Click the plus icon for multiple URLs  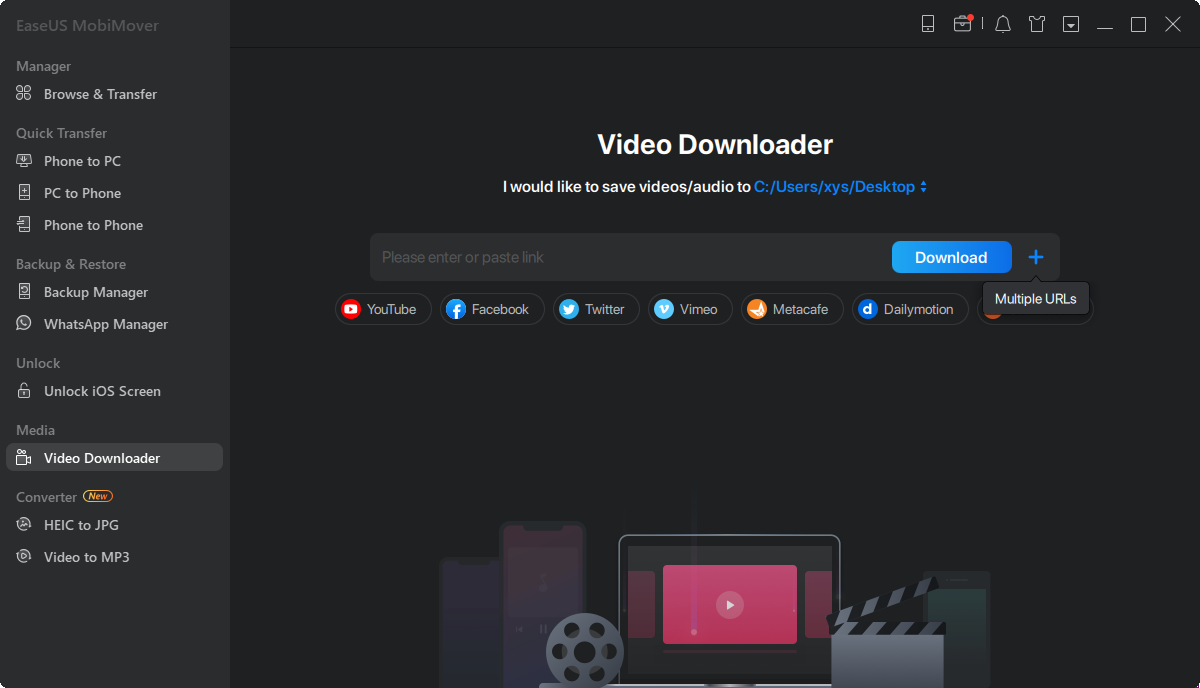tap(1036, 257)
